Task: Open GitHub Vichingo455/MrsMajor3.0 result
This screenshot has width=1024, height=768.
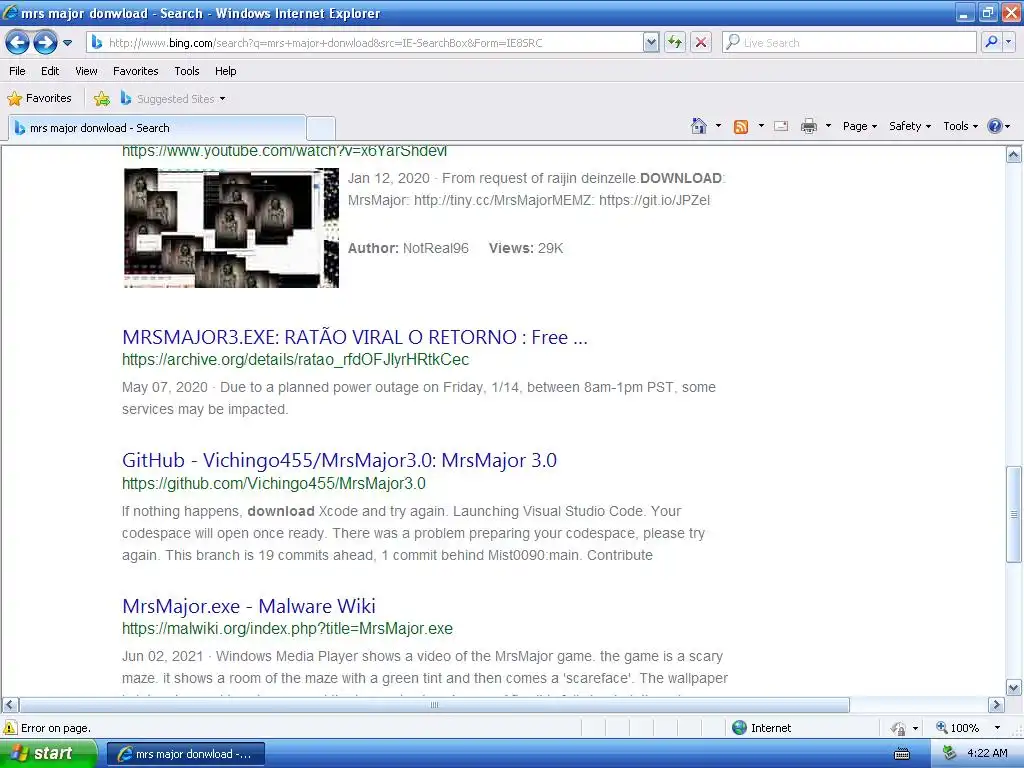Action: [x=339, y=460]
